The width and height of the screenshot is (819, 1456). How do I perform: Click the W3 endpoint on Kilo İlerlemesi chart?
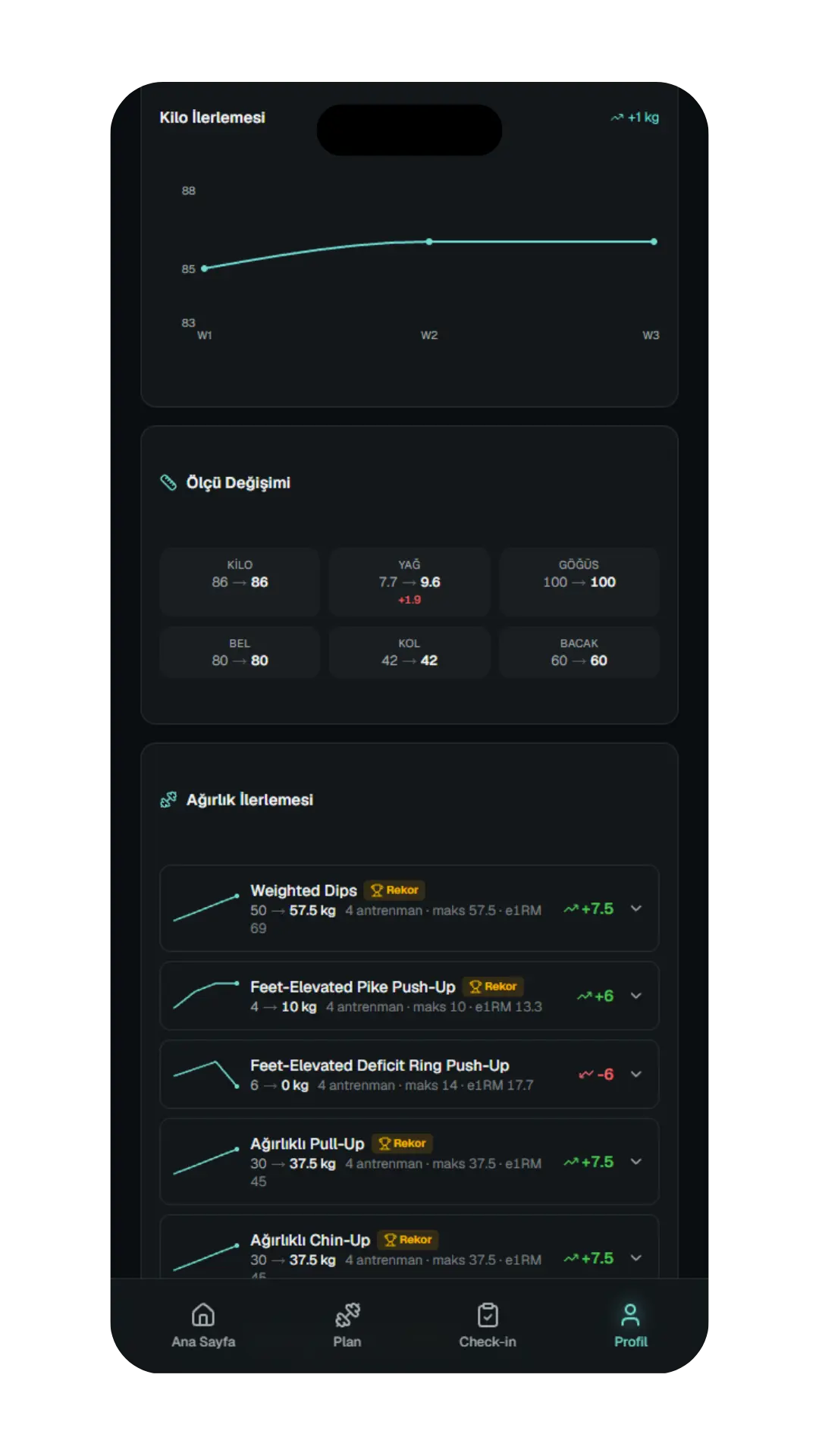pyautogui.click(x=654, y=242)
